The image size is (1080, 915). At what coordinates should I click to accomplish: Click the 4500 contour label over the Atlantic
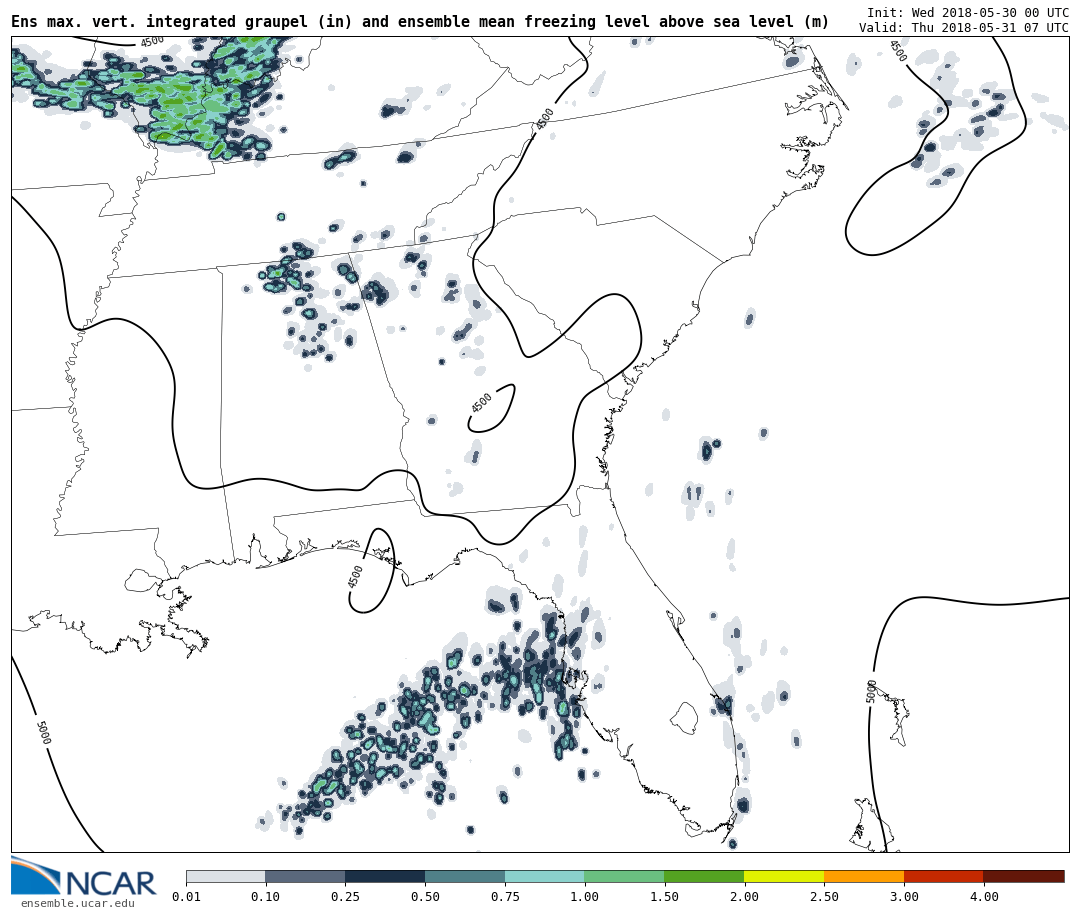(x=898, y=50)
